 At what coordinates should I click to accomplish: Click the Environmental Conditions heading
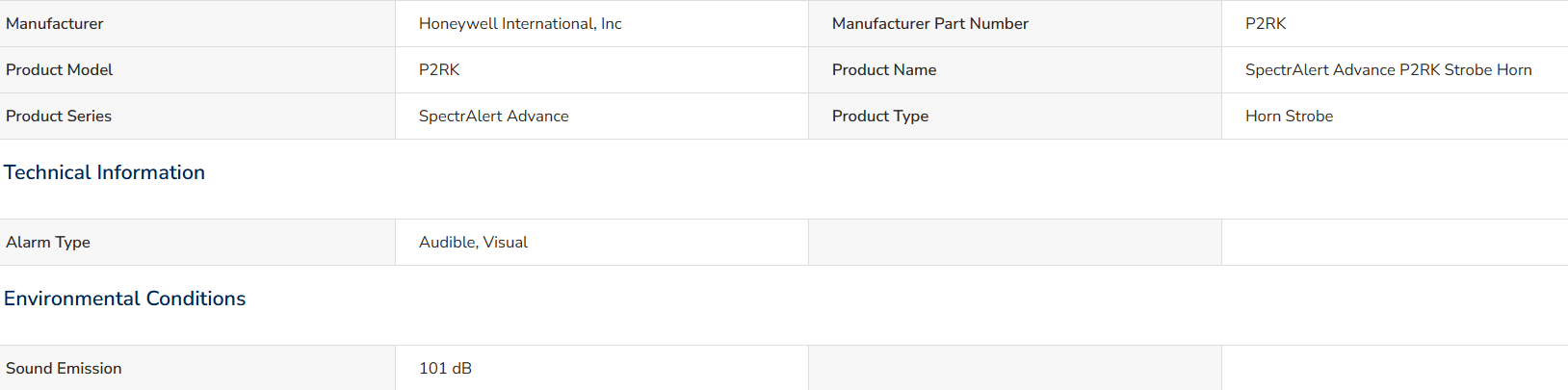(125, 299)
